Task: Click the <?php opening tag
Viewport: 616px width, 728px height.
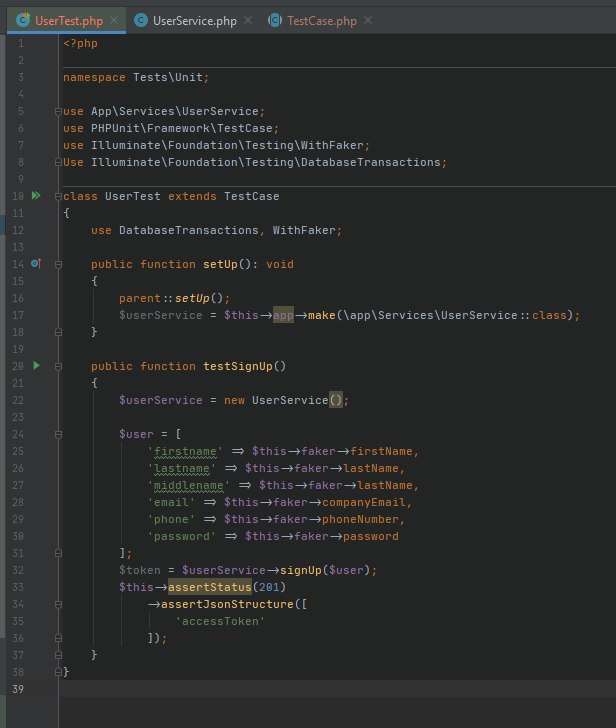Action: click(x=80, y=43)
